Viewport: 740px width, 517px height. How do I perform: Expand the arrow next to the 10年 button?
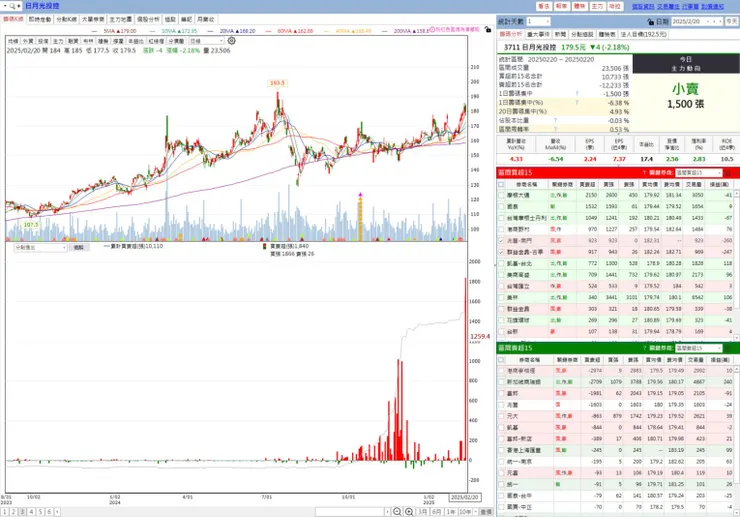pyautogui.click(x=476, y=512)
